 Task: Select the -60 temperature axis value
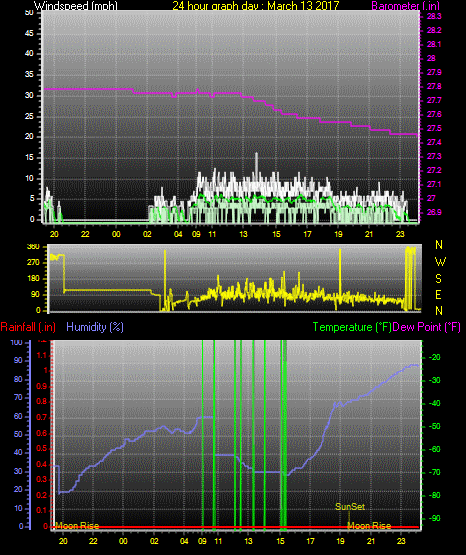(435, 450)
